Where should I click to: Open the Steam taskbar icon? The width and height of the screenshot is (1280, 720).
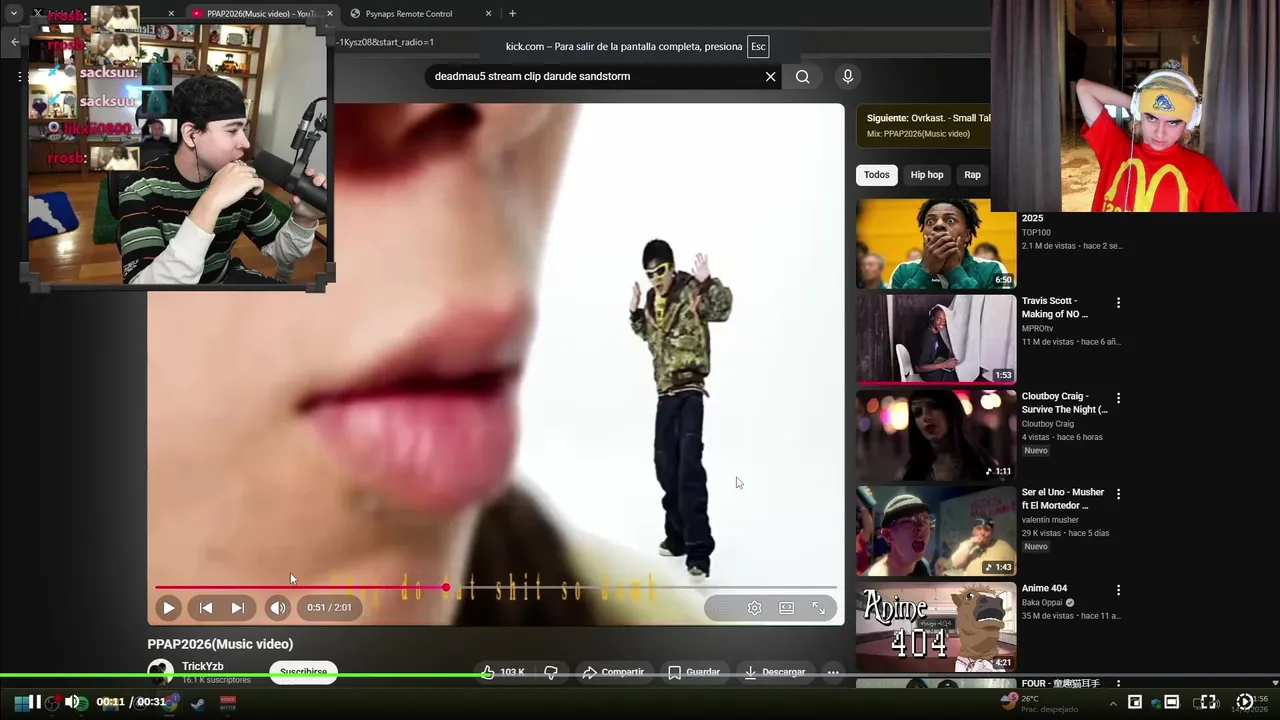click(197, 703)
